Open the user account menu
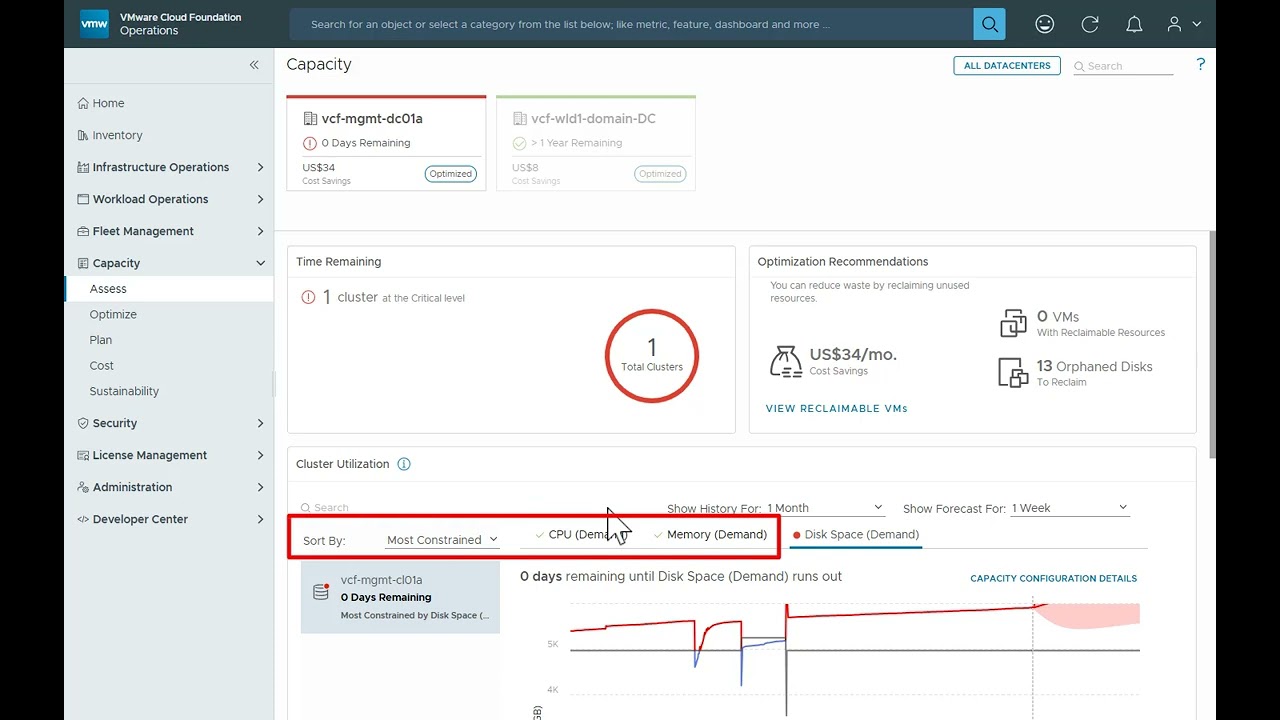 (x=1183, y=24)
